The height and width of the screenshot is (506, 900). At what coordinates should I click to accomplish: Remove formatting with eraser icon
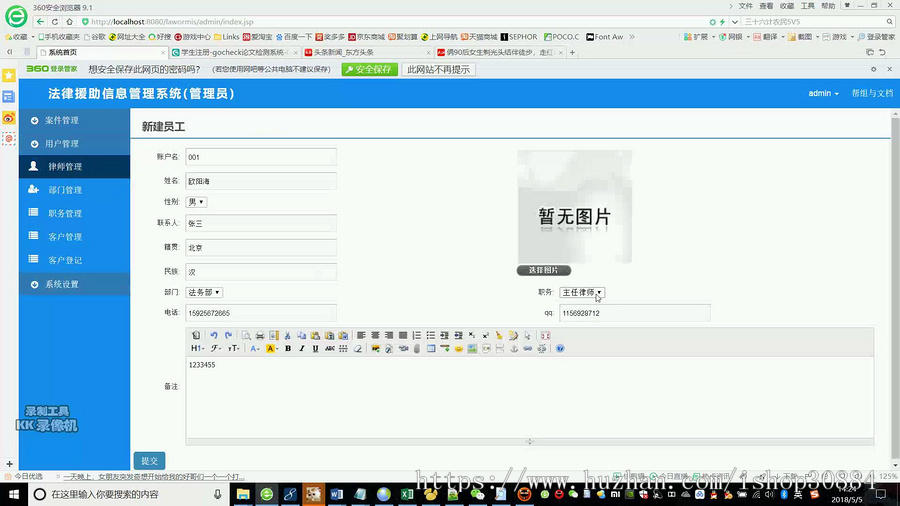click(358, 348)
